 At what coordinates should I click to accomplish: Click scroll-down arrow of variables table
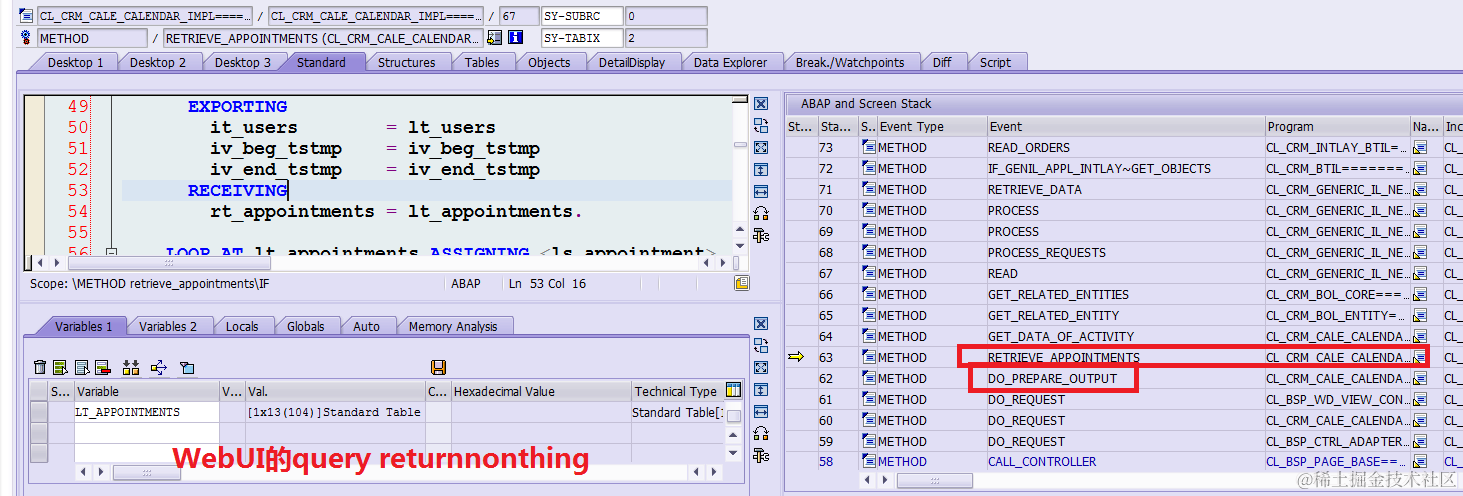click(x=734, y=454)
